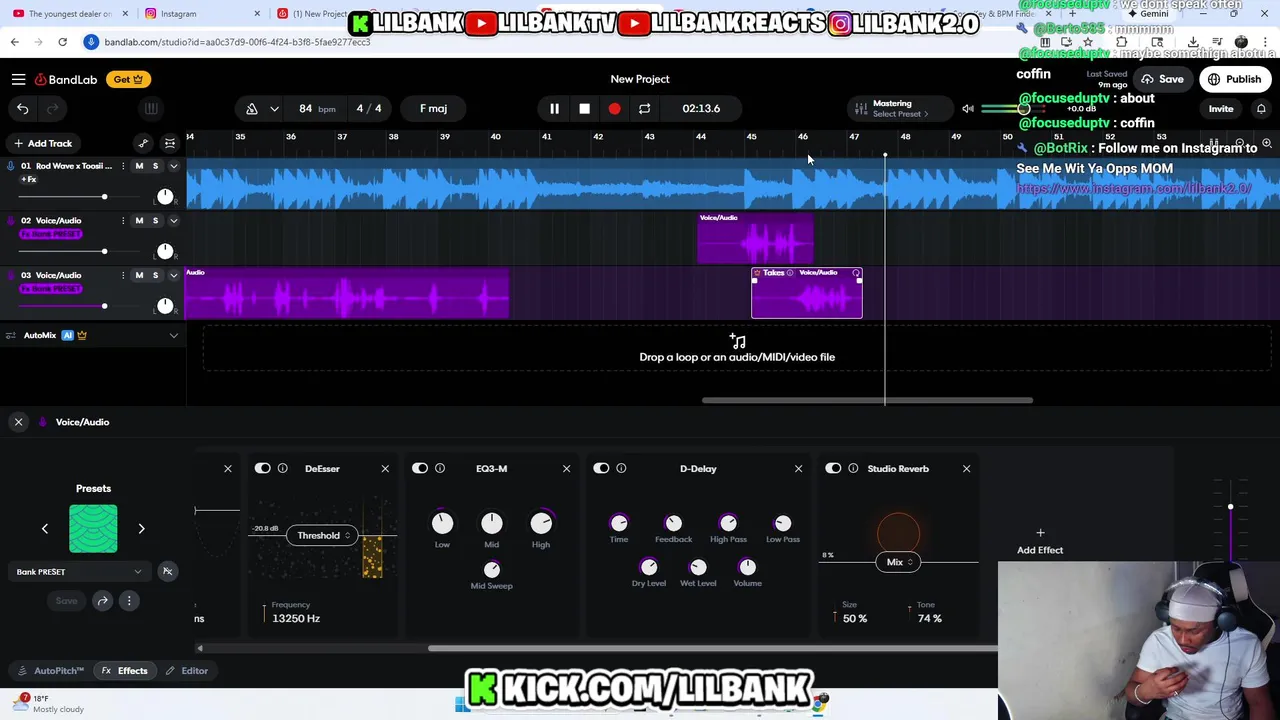Screen dimensions: 1280x720
Task: Expand track 02 options chevron
Action: [173, 220]
